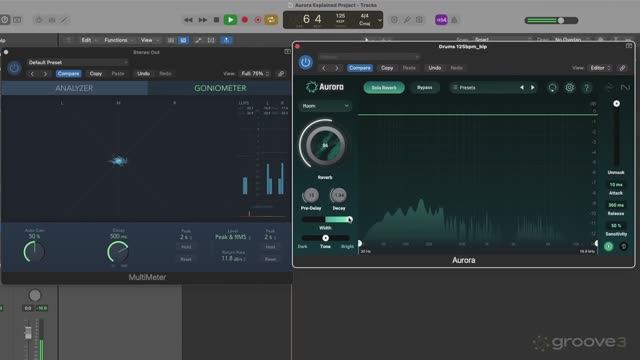Click the Aurora reset/refresh circular icon
This screenshot has height=360, width=640.
click(552, 88)
